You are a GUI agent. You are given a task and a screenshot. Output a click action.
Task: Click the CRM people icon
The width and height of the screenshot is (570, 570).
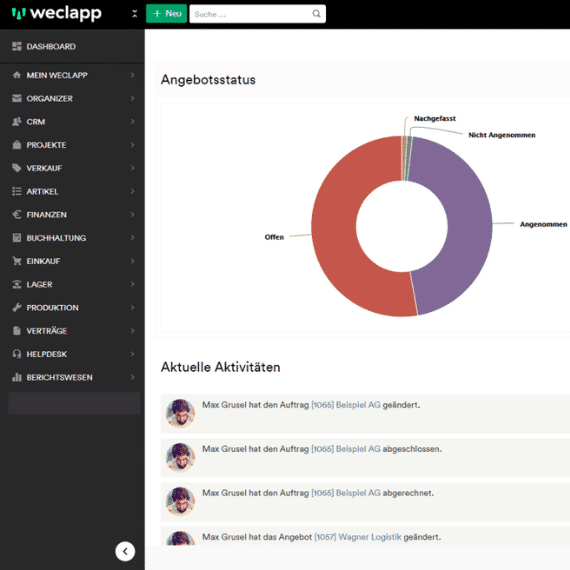(x=17, y=121)
